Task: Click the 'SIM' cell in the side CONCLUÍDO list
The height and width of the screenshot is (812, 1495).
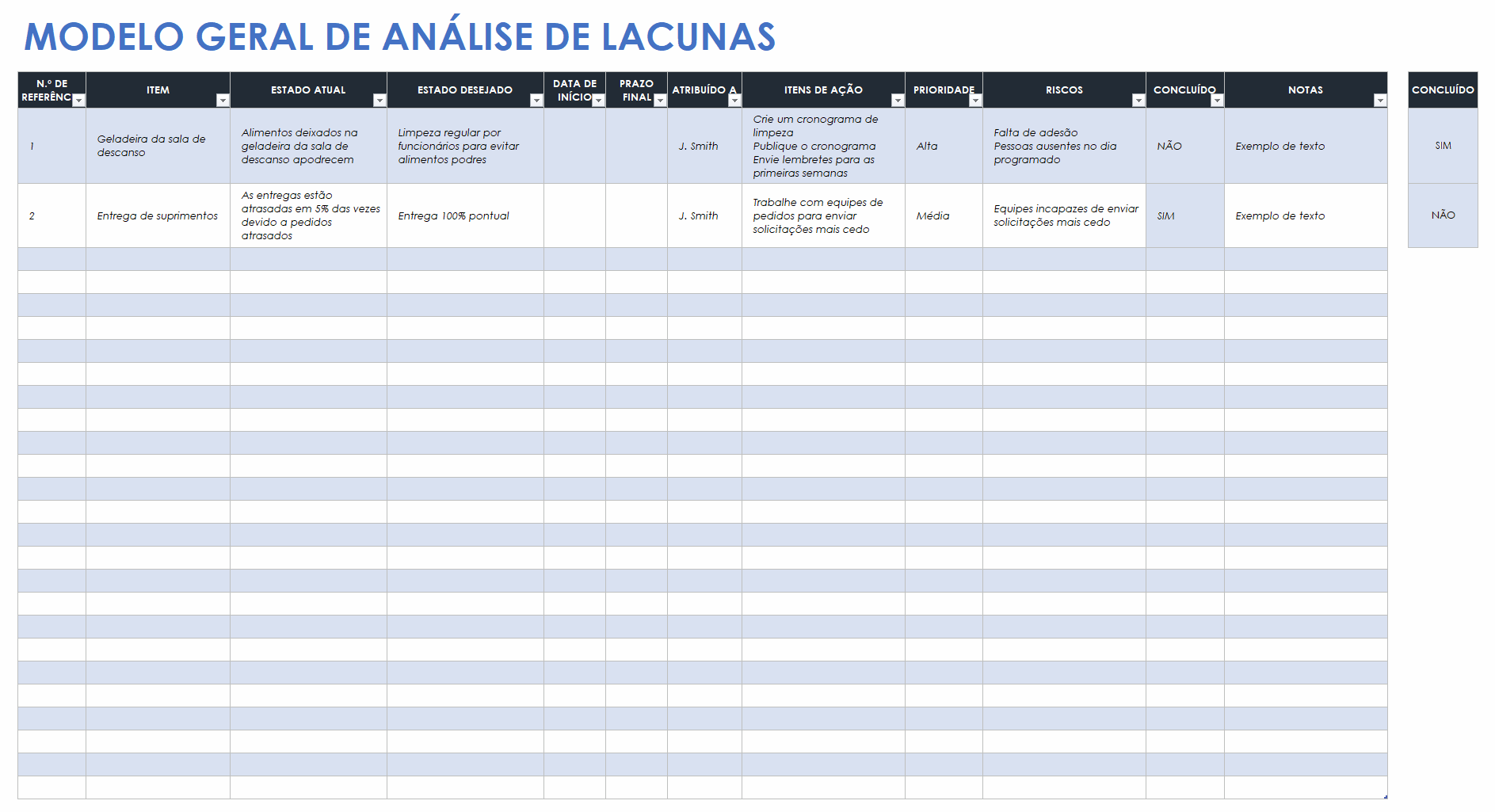Action: tap(1443, 146)
